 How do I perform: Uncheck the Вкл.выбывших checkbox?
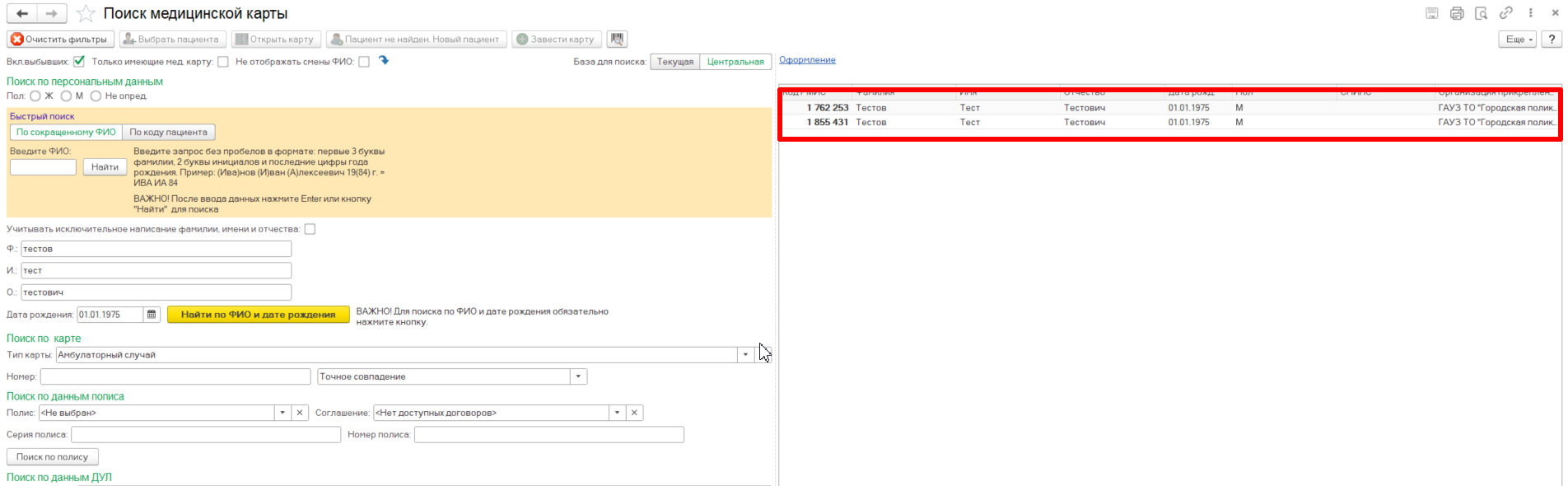(79, 62)
